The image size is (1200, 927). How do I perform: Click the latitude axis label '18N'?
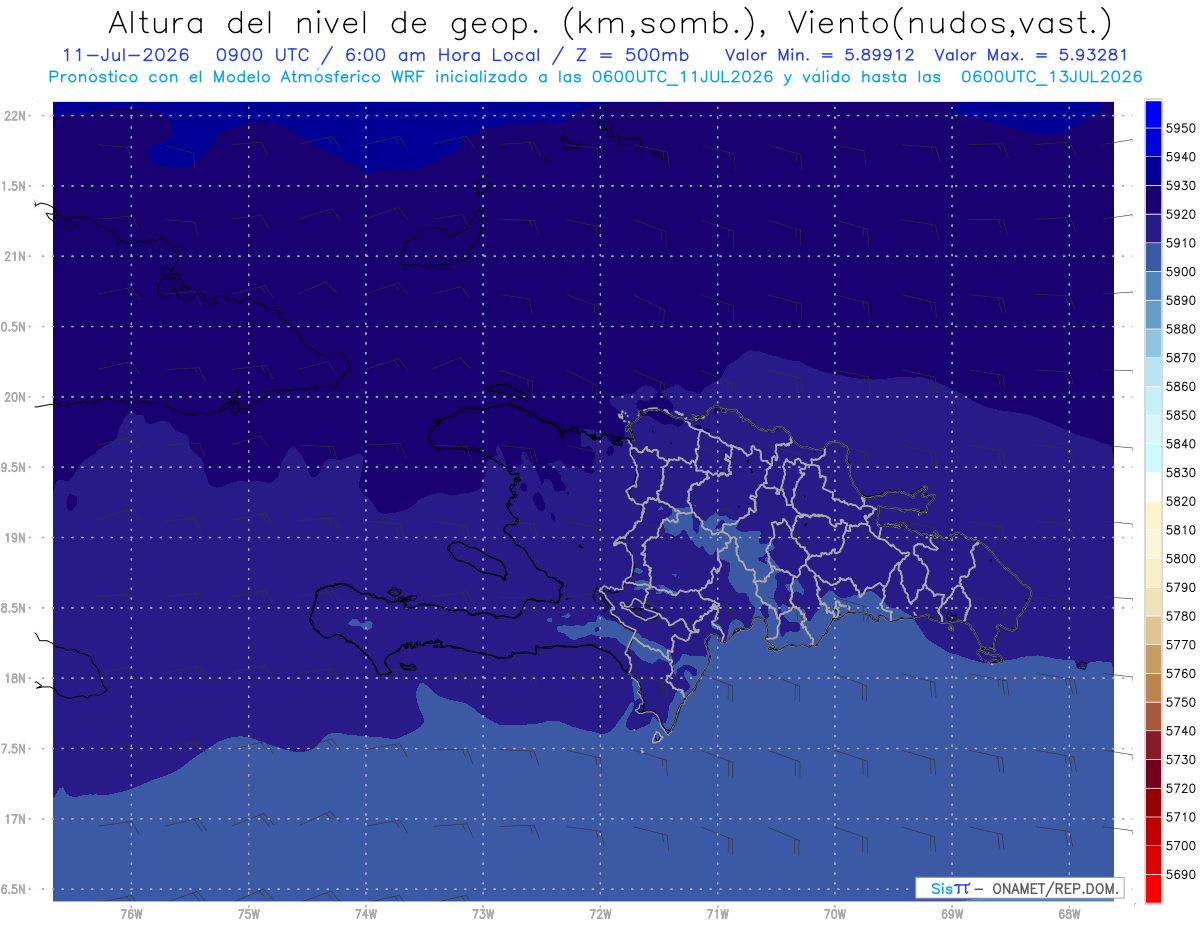(15, 679)
